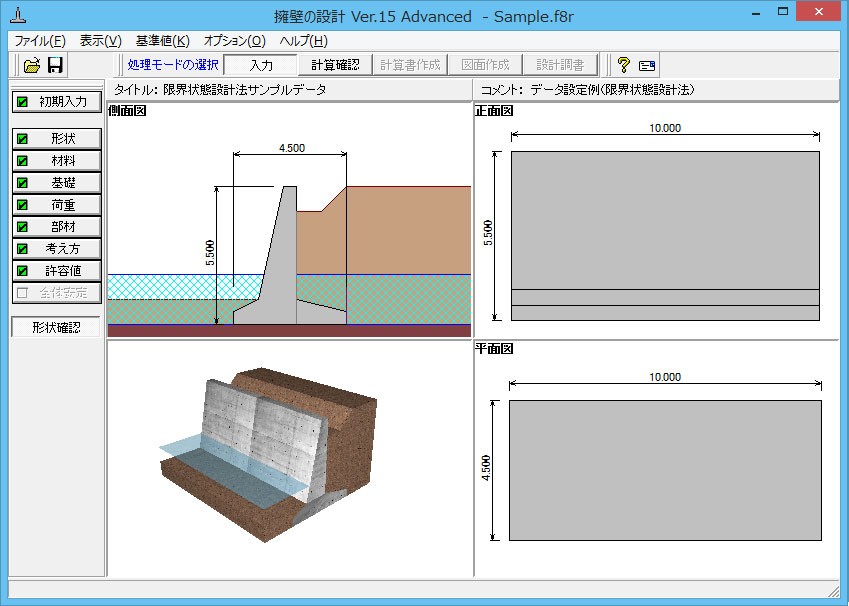The height and width of the screenshot is (606, 849).
Task: Click the 3D retaining wall model view
Action: [x=268, y=455]
